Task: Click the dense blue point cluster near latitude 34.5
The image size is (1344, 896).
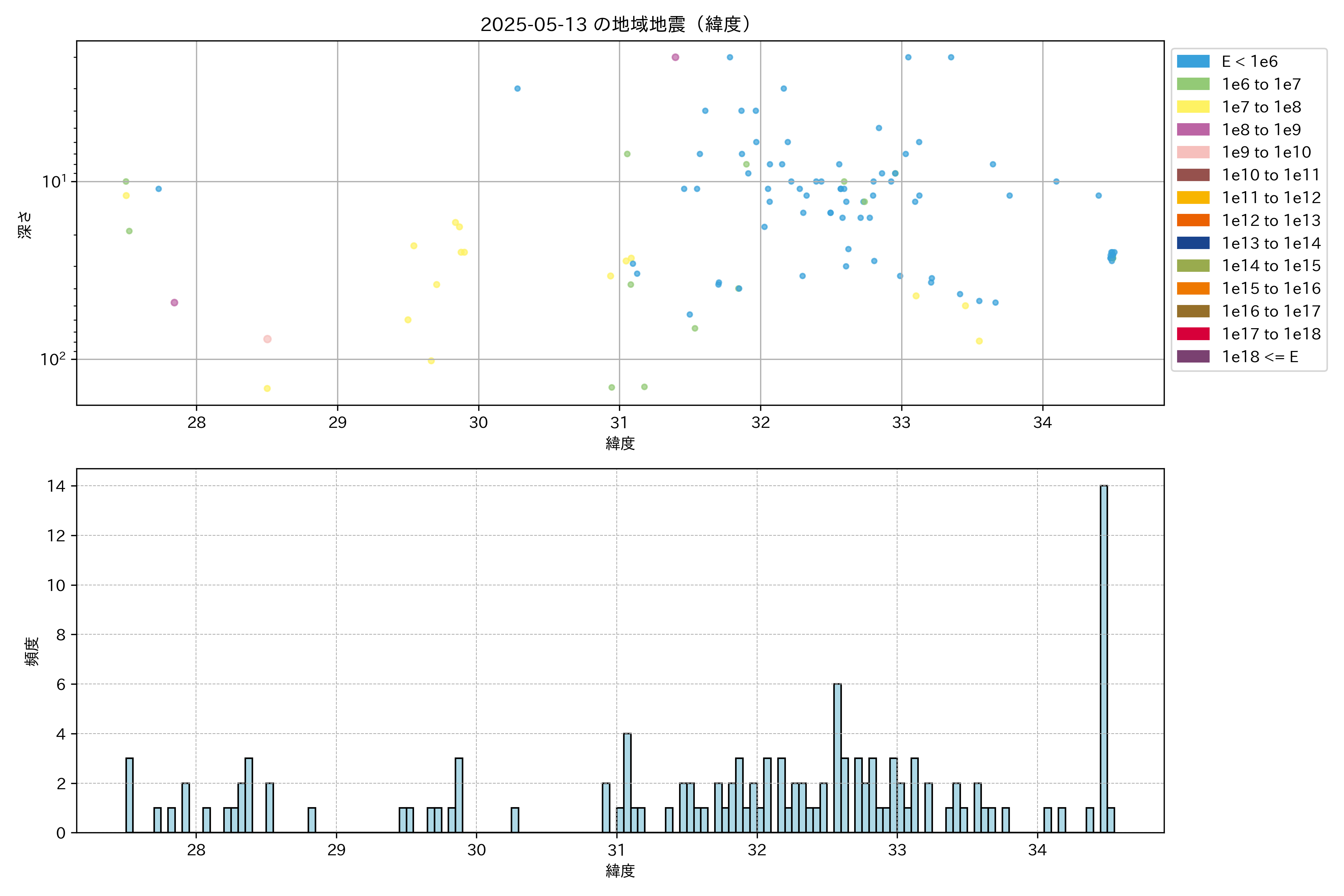Action: 1111,255
